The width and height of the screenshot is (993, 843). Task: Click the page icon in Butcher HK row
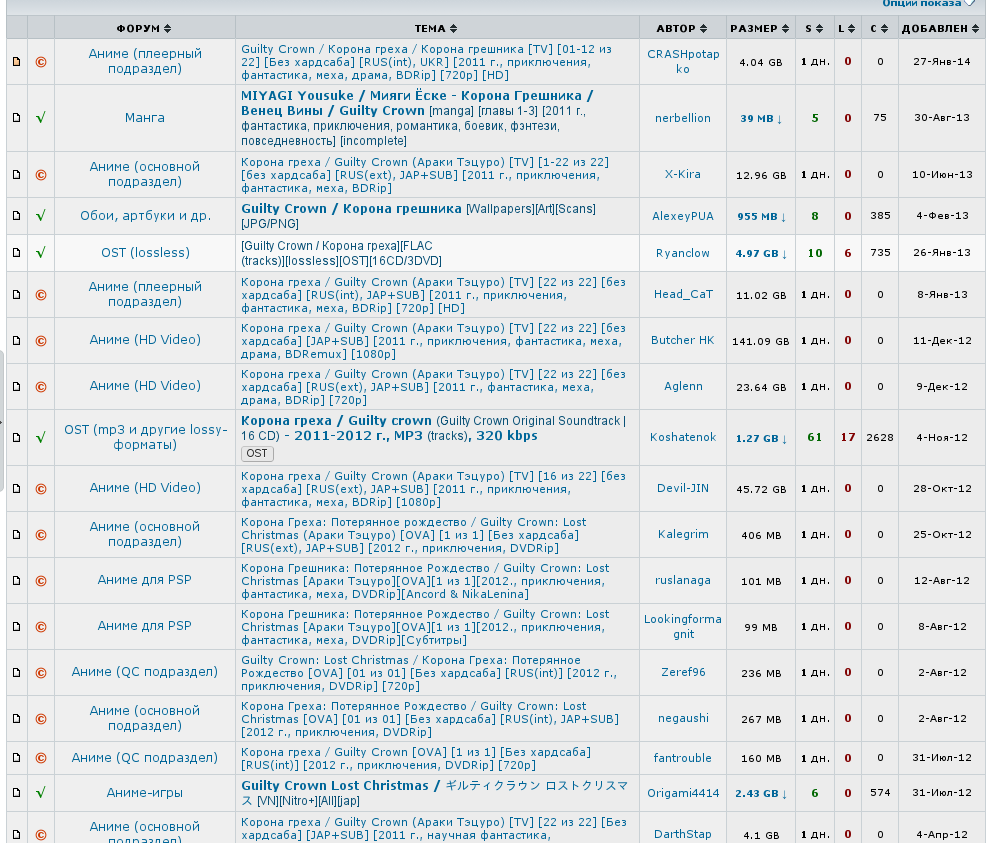(x=17, y=341)
